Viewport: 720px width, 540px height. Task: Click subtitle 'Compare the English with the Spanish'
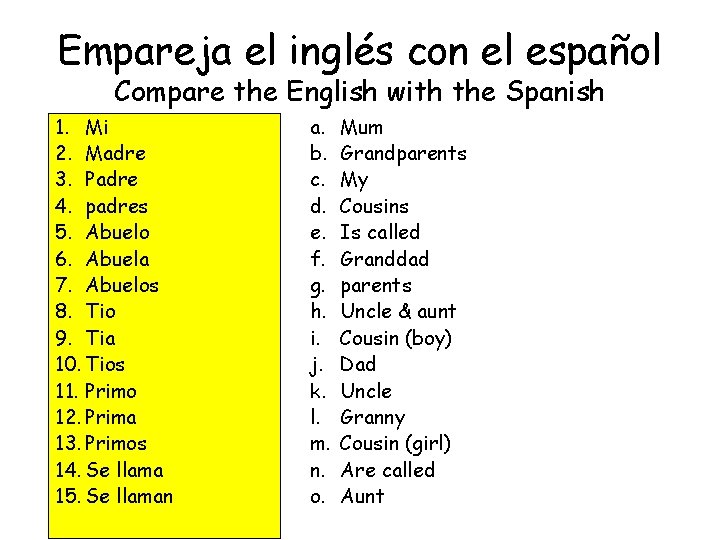point(359,92)
